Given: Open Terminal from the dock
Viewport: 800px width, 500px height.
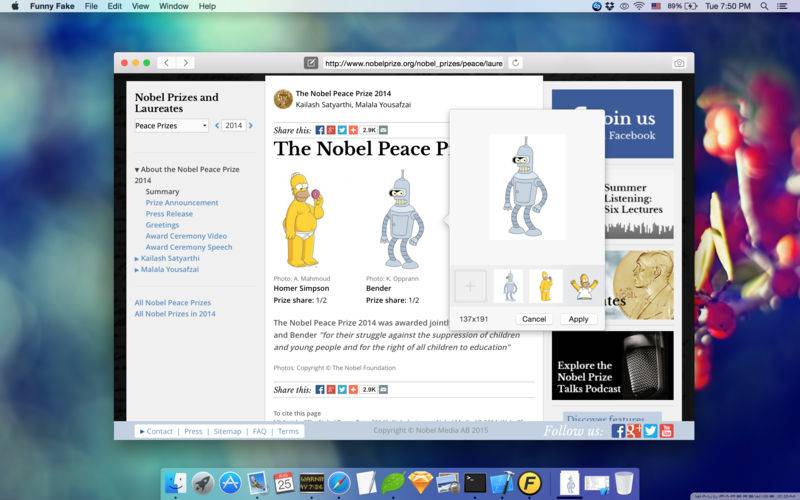Looking at the screenshot, I should (475, 482).
